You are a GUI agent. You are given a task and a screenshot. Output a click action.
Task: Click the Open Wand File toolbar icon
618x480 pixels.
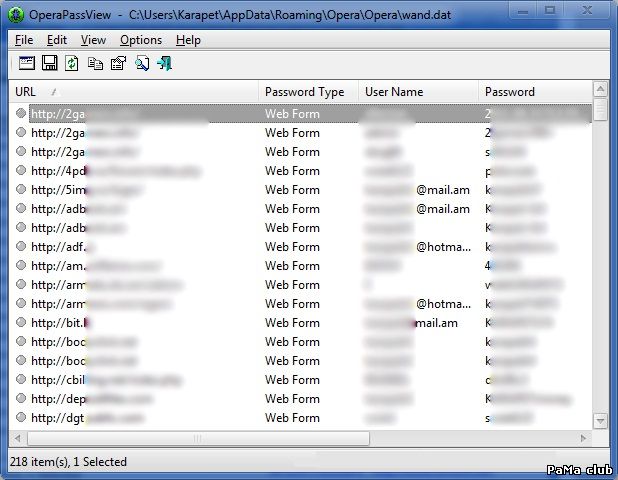[26, 63]
